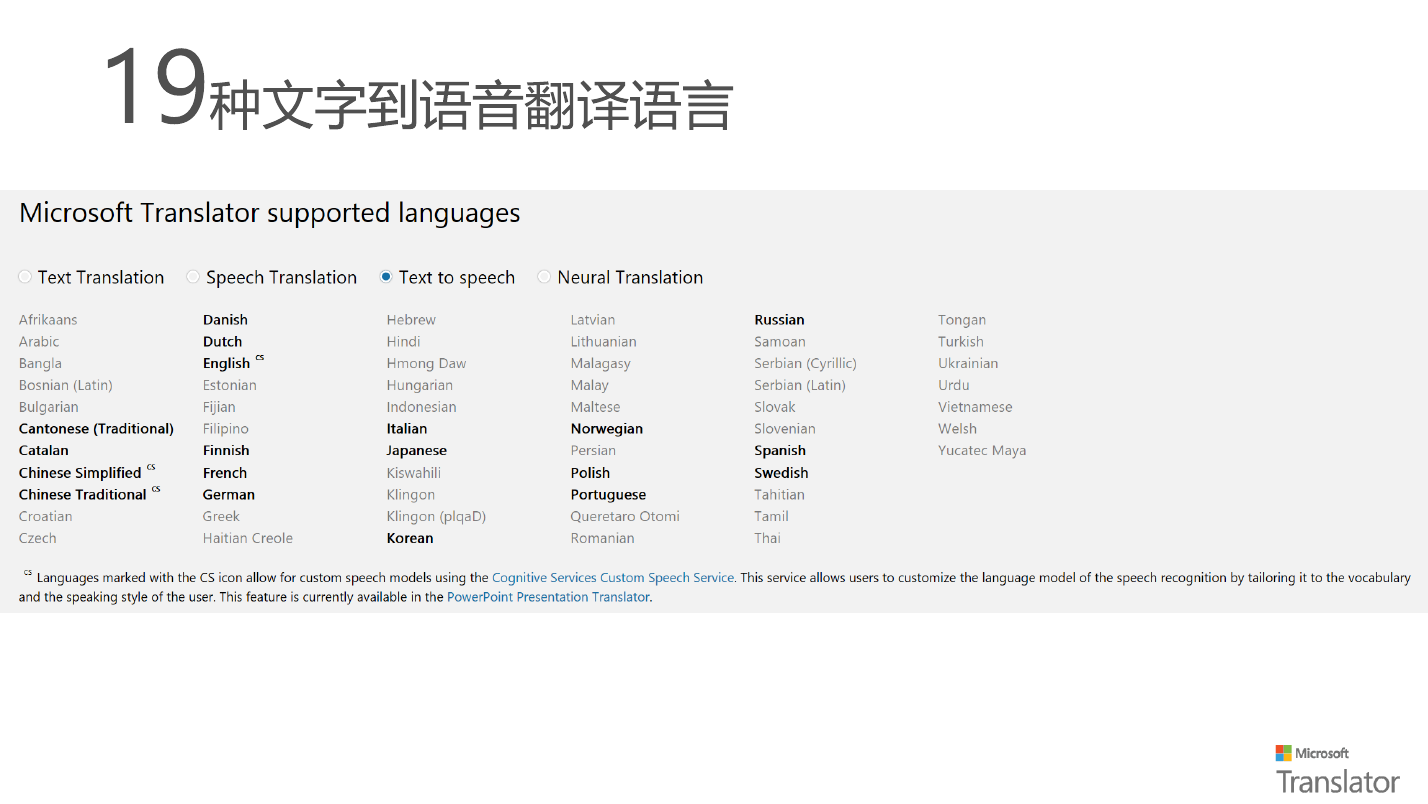Click the language 'Estonian'

[x=230, y=385]
